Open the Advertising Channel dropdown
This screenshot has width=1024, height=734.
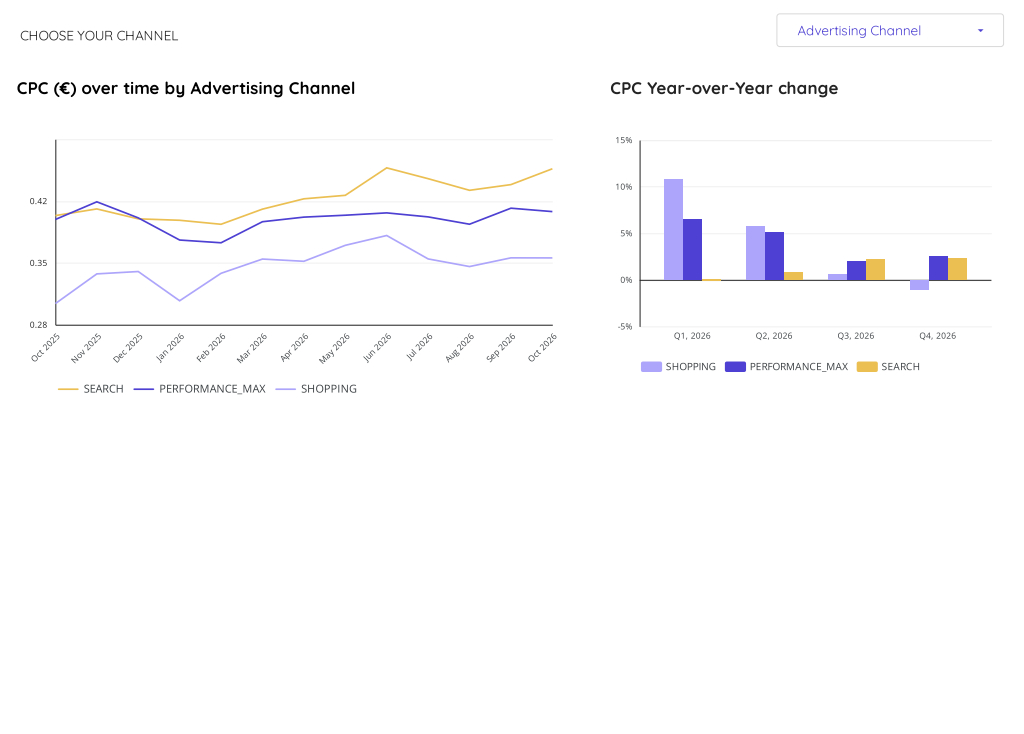click(x=889, y=31)
